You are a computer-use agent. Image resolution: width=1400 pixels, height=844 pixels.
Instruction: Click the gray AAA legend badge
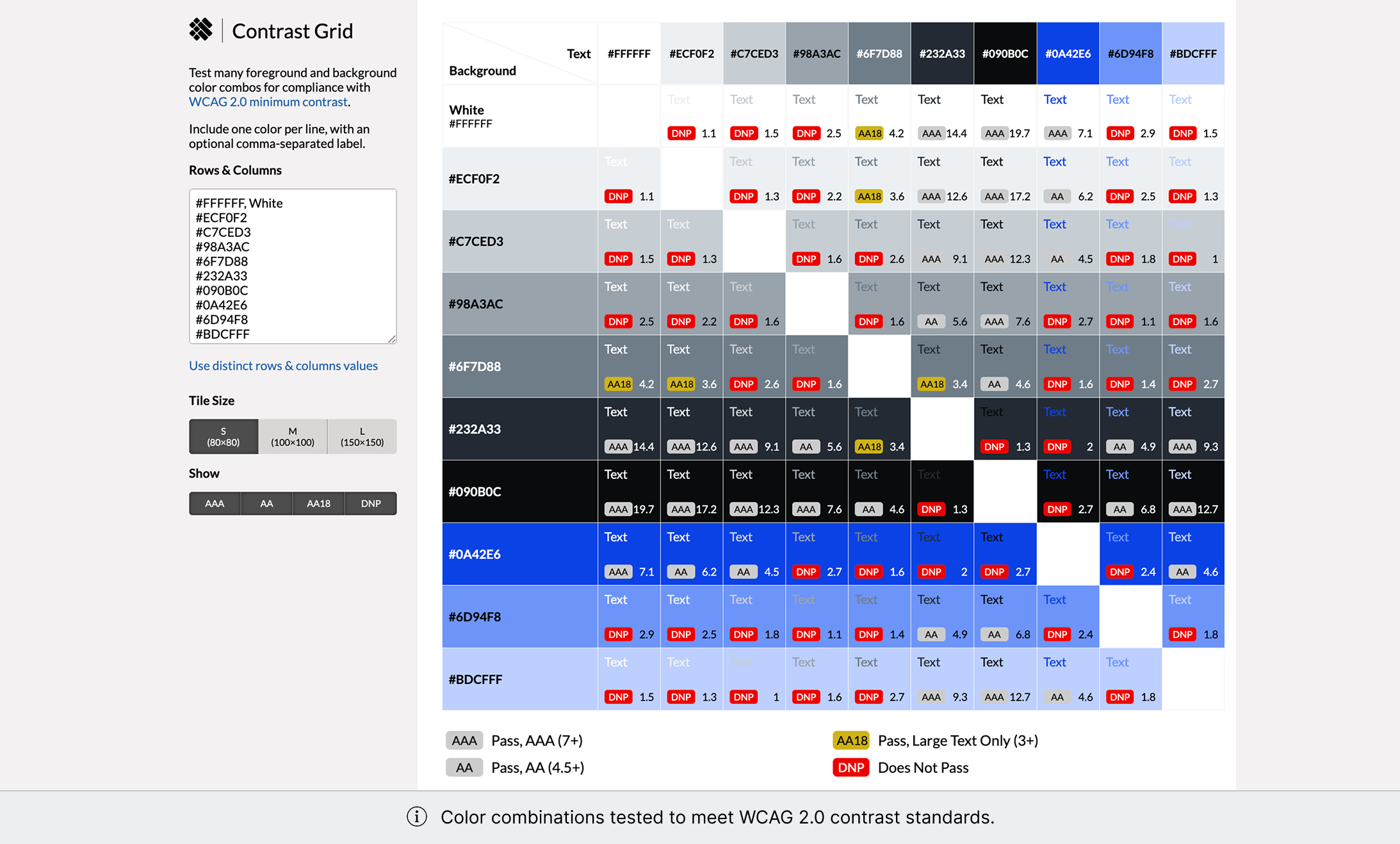point(464,740)
